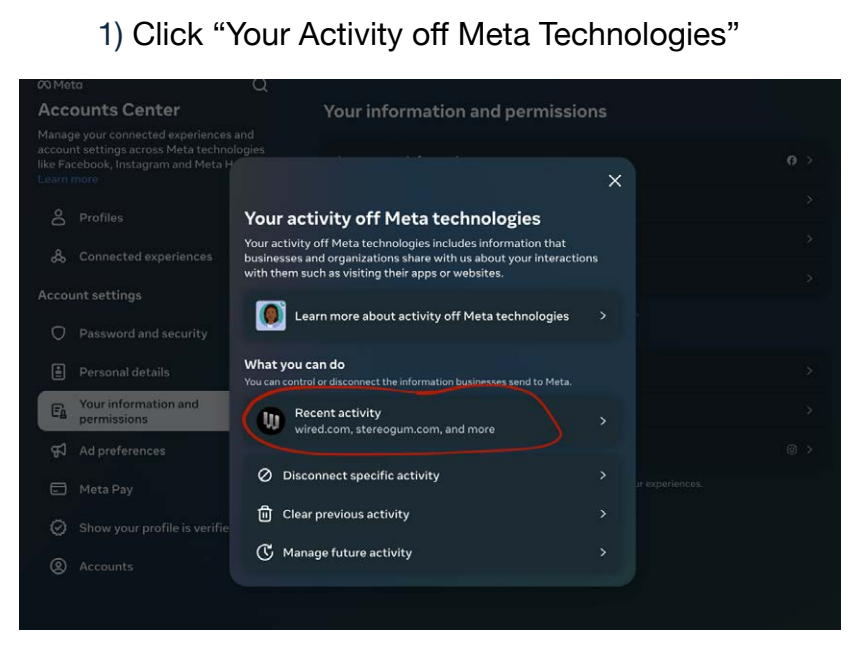Click the Meta Pay card icon
The width and height of the screenshot is (860, 649).
tap(58, 489)
